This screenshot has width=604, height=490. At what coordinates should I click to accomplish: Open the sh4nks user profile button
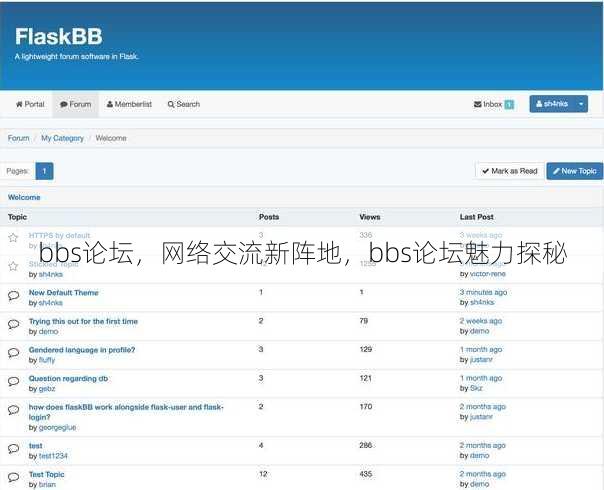point(552,104)
